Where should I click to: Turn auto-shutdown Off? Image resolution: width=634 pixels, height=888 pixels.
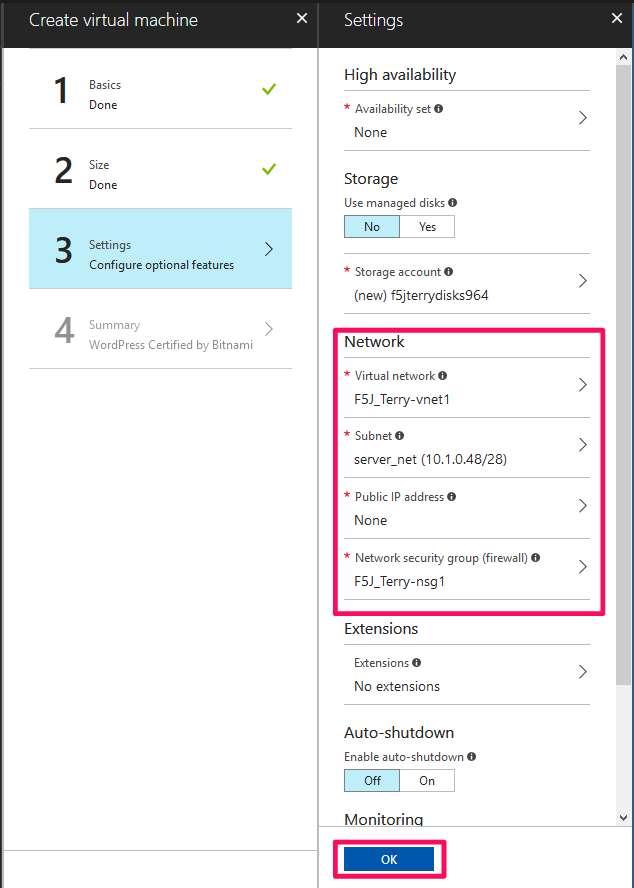click(x=372, y=780)
